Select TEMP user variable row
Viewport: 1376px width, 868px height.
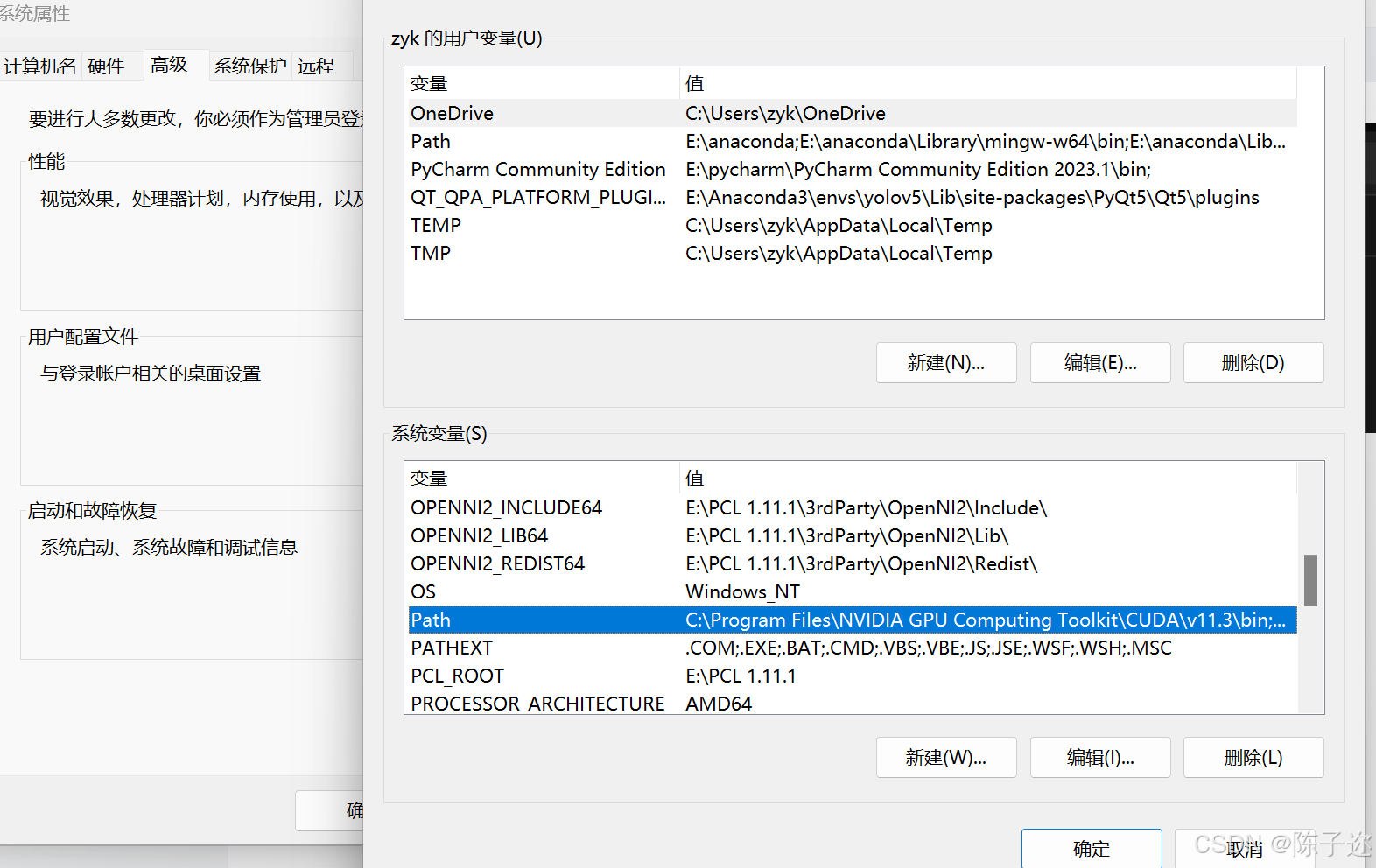[853, 225]
